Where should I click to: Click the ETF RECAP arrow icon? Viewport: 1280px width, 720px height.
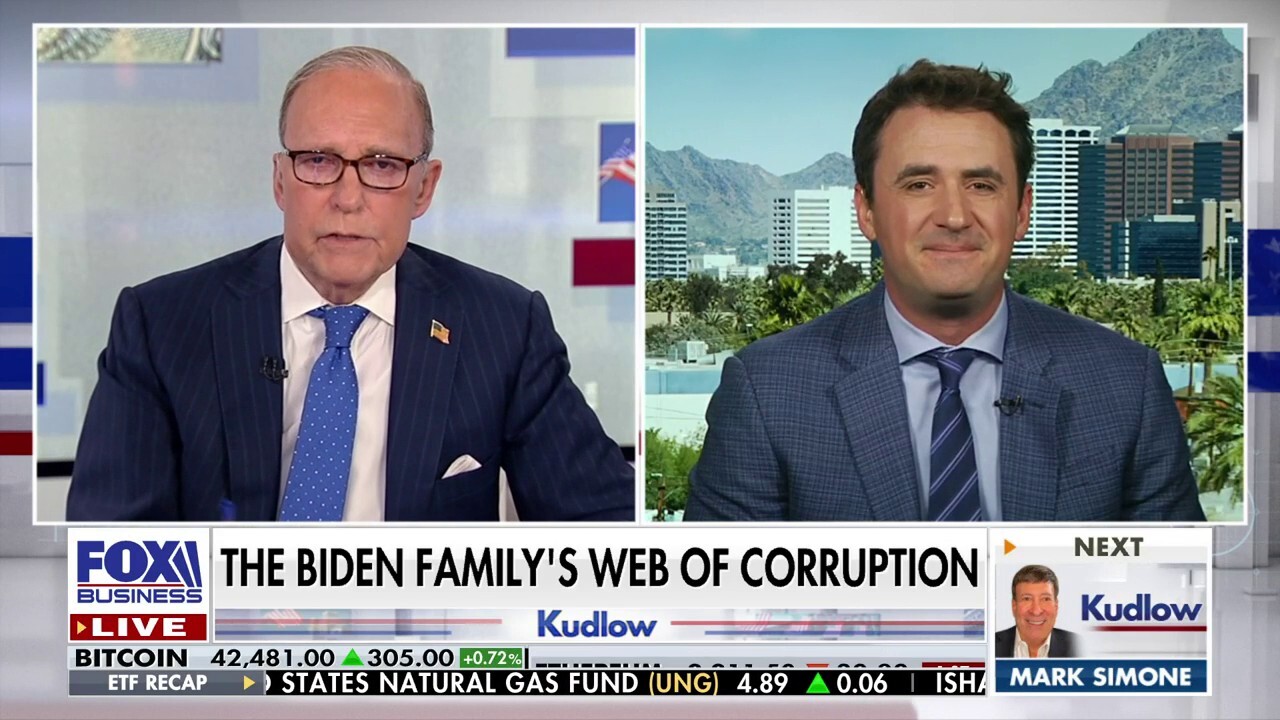point(249,683)
